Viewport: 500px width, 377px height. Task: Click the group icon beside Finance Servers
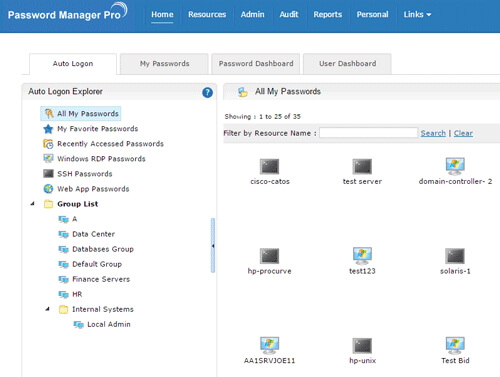click(x=63, y=279)
